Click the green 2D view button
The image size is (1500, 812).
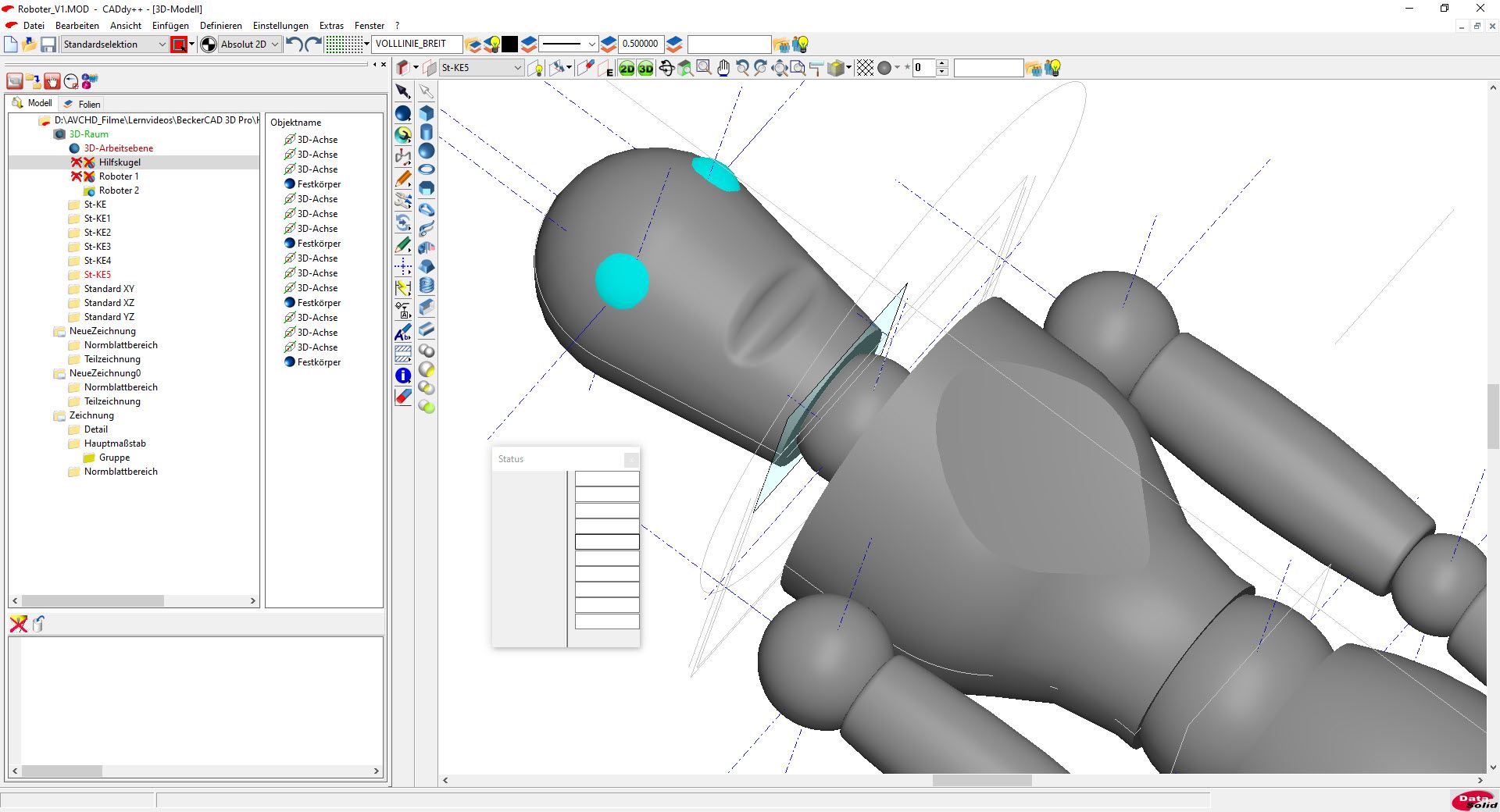(627, 69)
